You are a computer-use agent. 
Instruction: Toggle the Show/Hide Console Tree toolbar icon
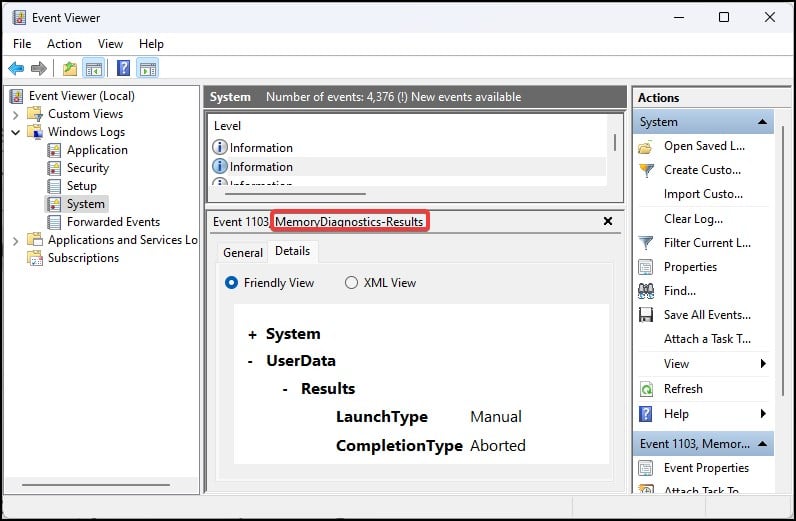(x=94, y=68)
